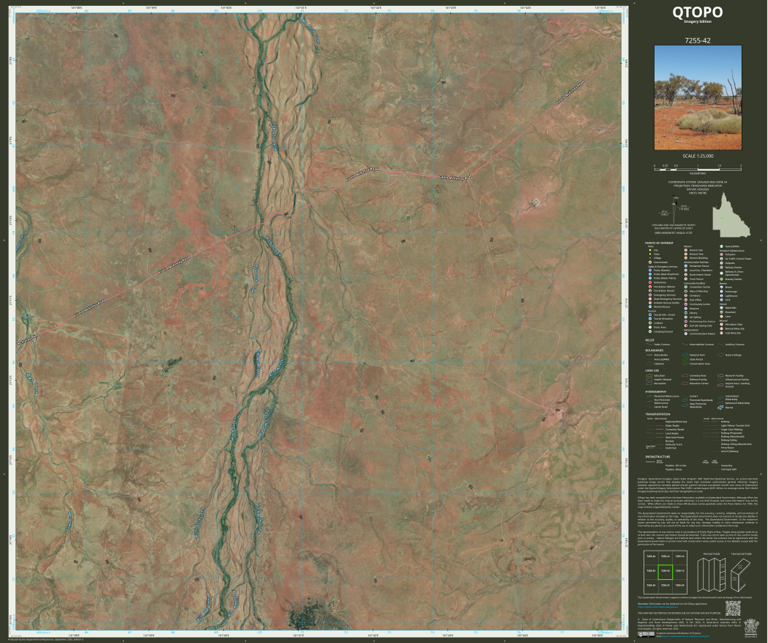Click the Museum legend icon
The height and width of the screenshot is (643, 768).
click(686, 309)
